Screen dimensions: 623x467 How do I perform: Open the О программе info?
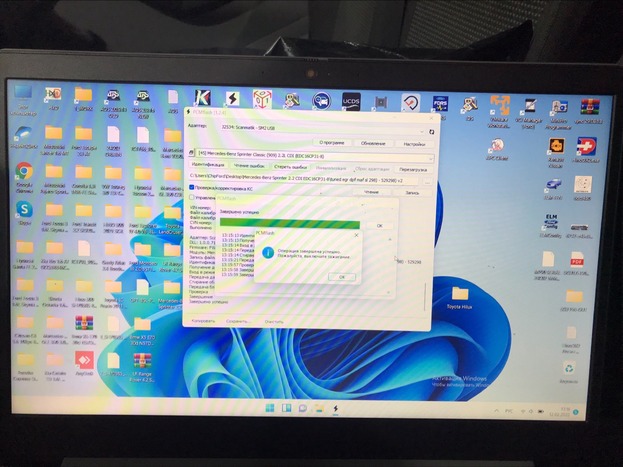(x=330, y=143)
